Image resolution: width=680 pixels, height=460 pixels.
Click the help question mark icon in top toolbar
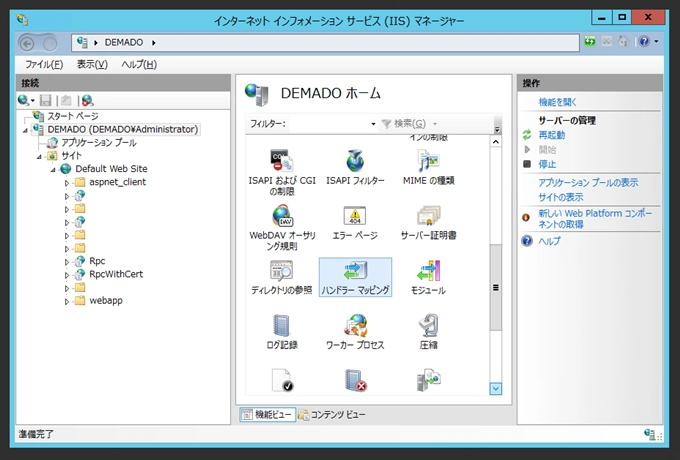coord(644,42)
